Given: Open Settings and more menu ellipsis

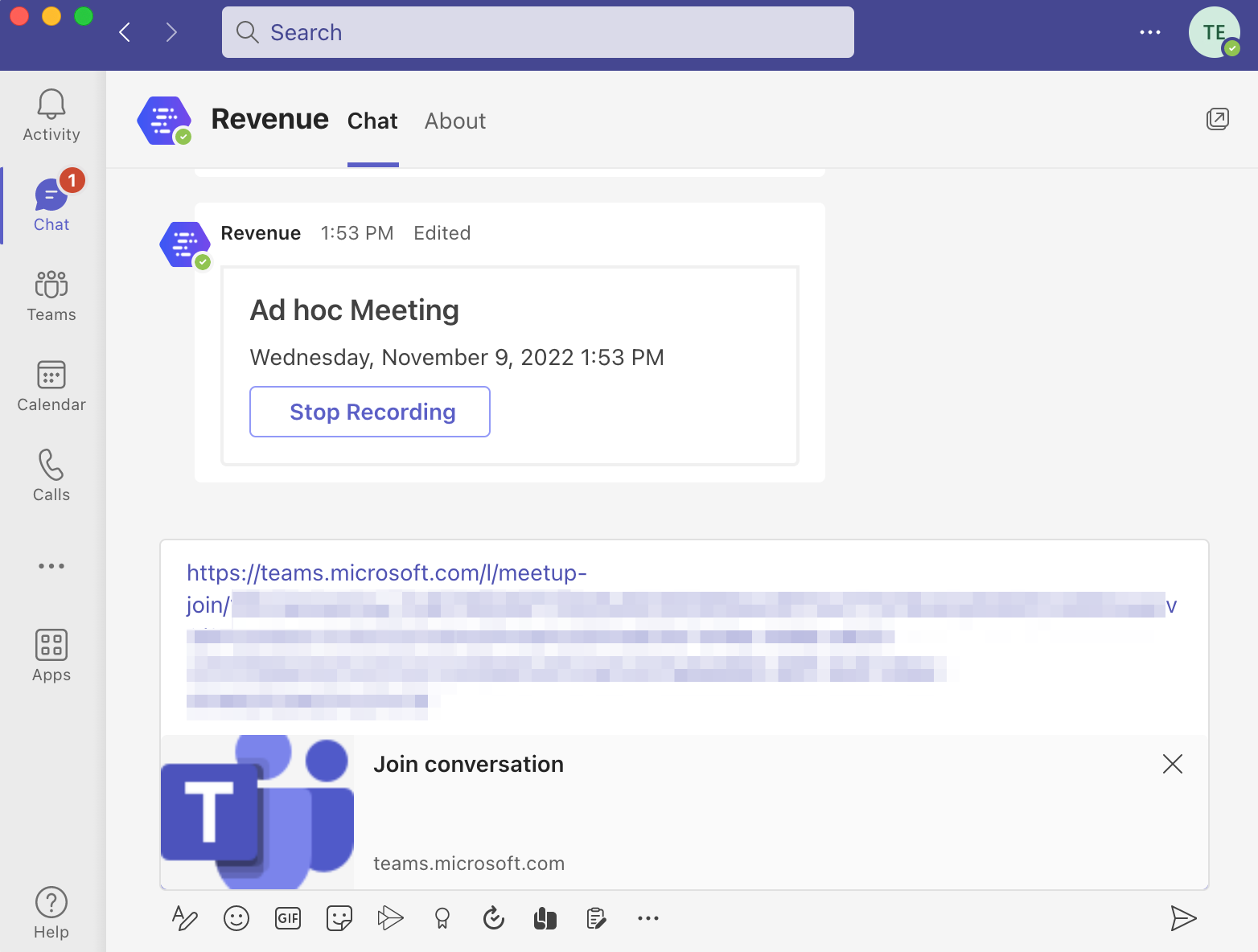Looking at the screenshot, I should [x=1150, y=32].
